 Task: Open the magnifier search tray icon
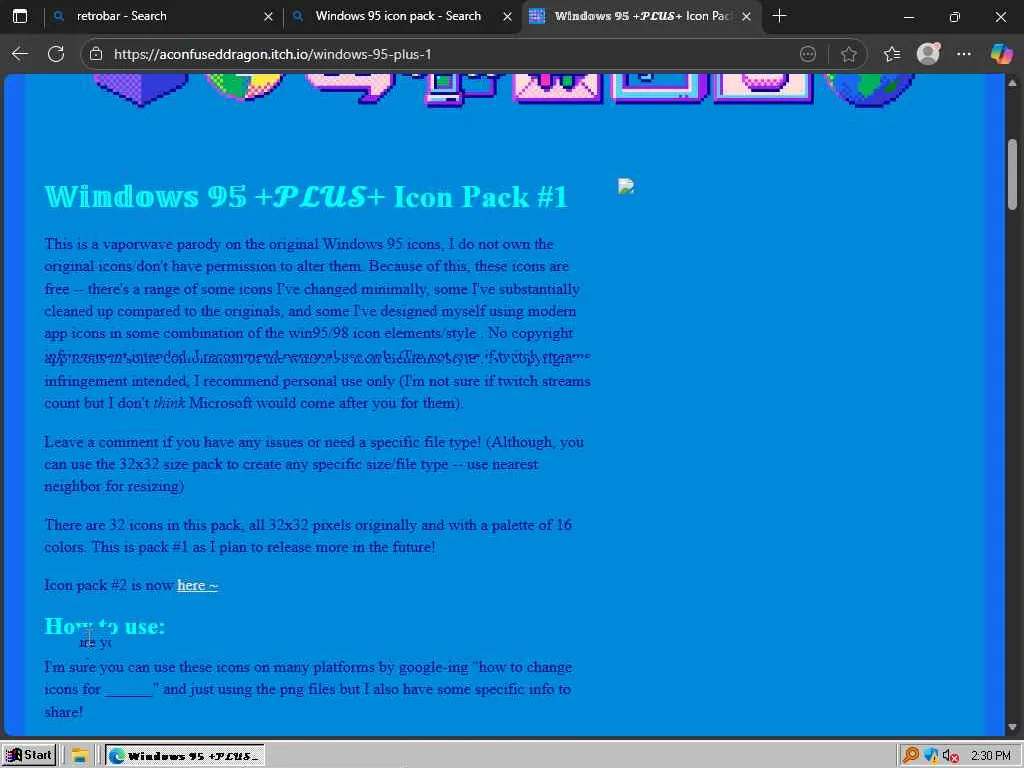(910, 756)
